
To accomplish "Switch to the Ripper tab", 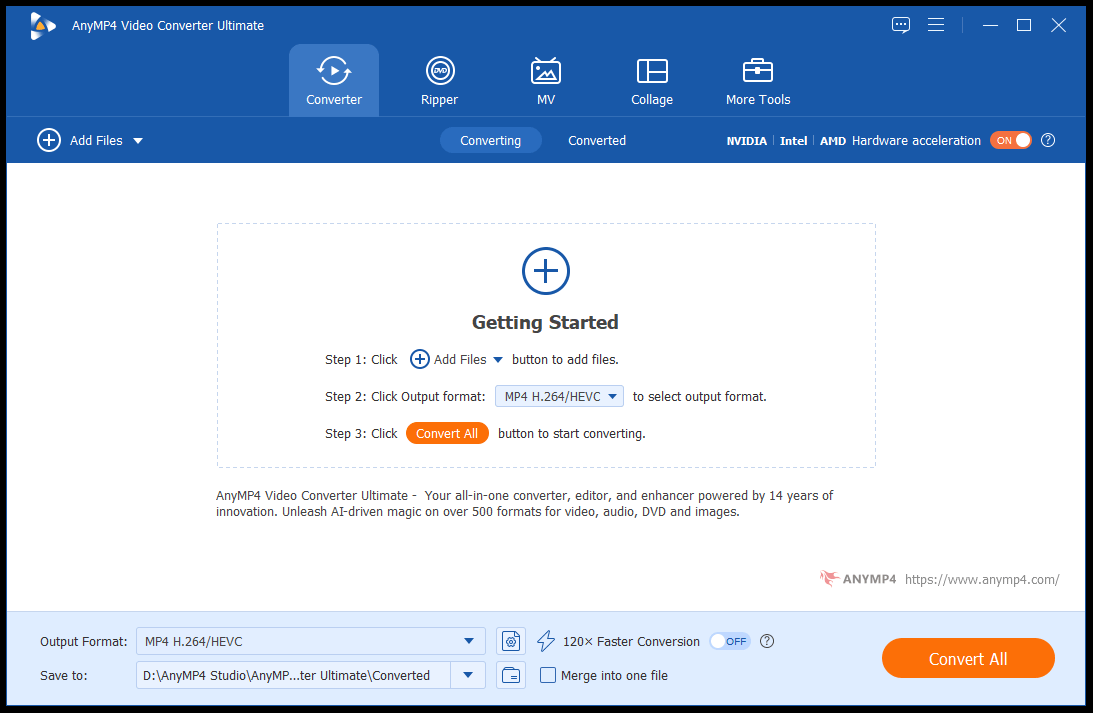I will coord(440,80).
